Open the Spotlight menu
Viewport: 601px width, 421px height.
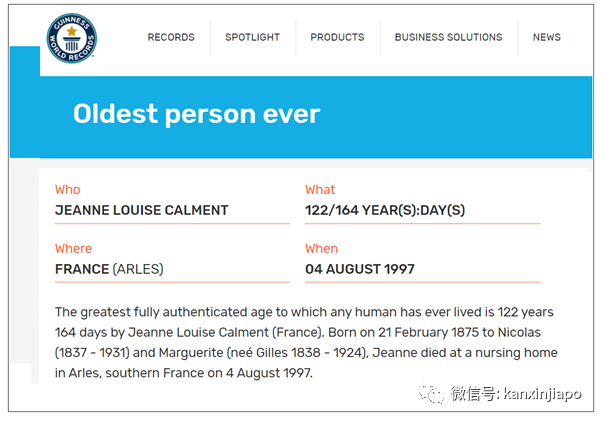coord(252,37)
